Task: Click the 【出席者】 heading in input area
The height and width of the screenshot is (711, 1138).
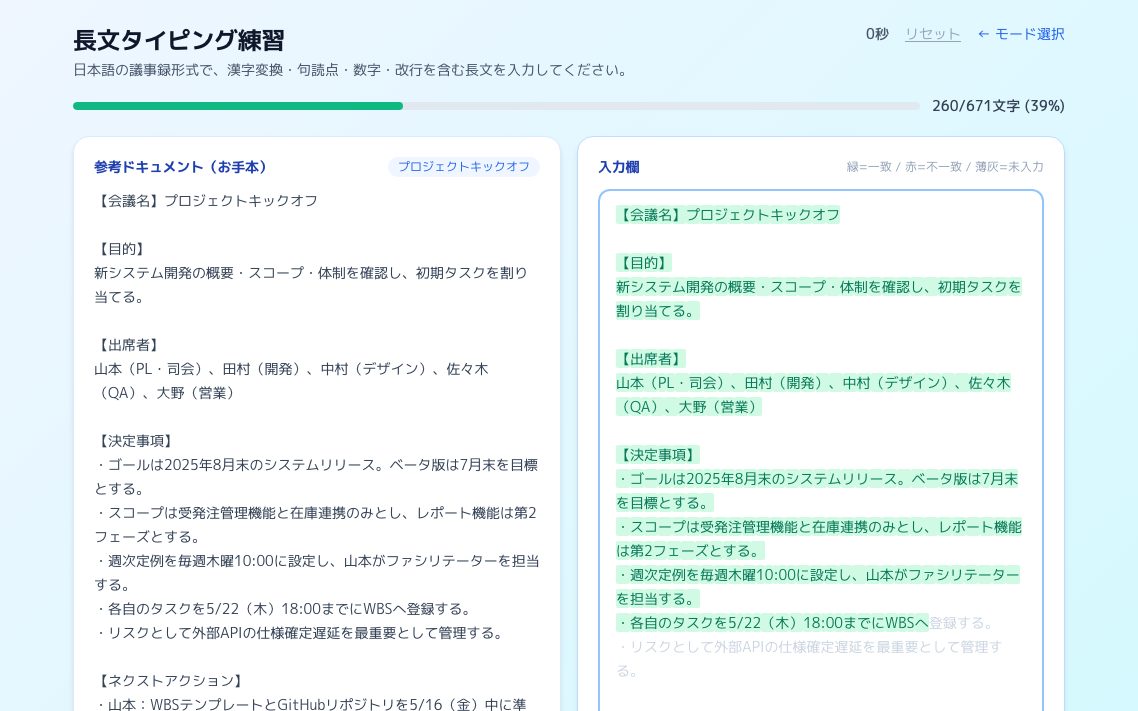Action: [x=651, y=359]
